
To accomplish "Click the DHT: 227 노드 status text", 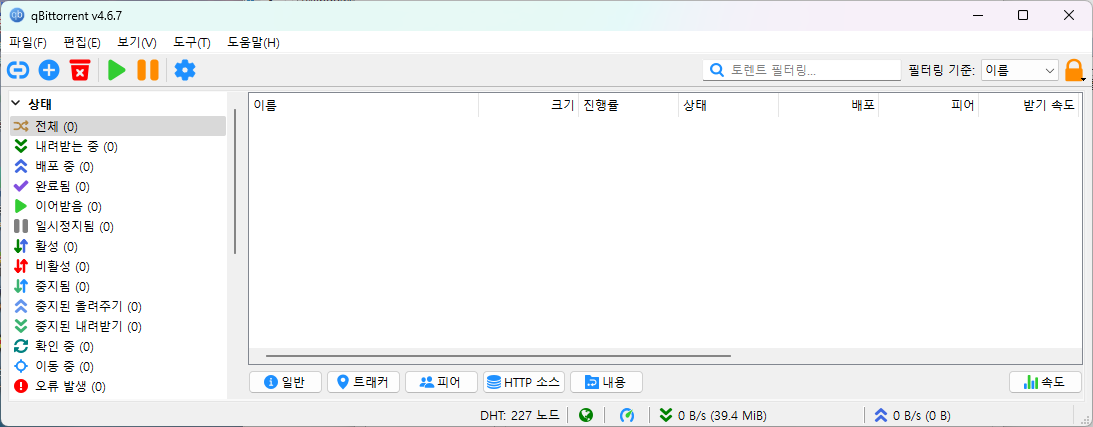I will pos(519,416).
